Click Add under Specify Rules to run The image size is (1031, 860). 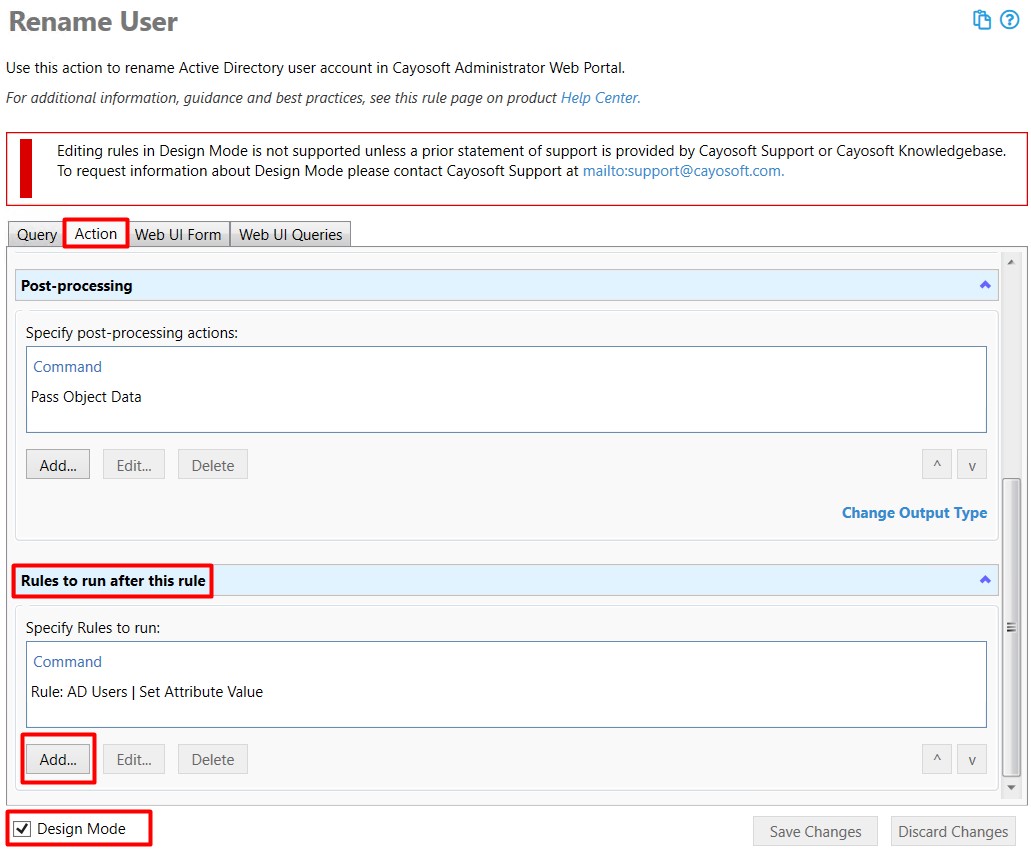coord(58,759)
